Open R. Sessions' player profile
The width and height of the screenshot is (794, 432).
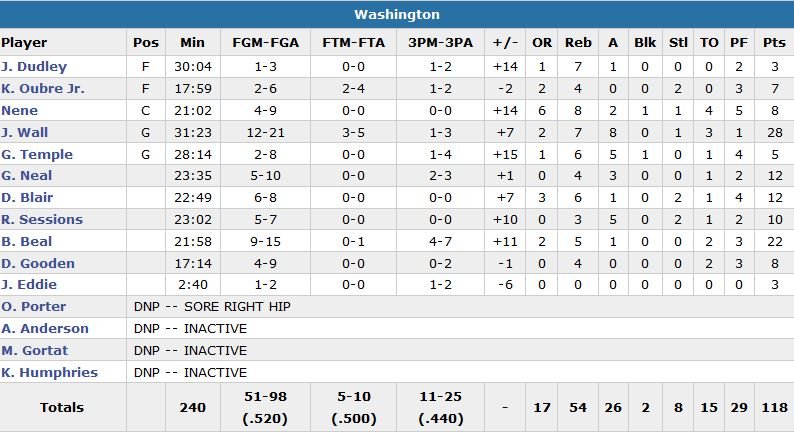42,220
